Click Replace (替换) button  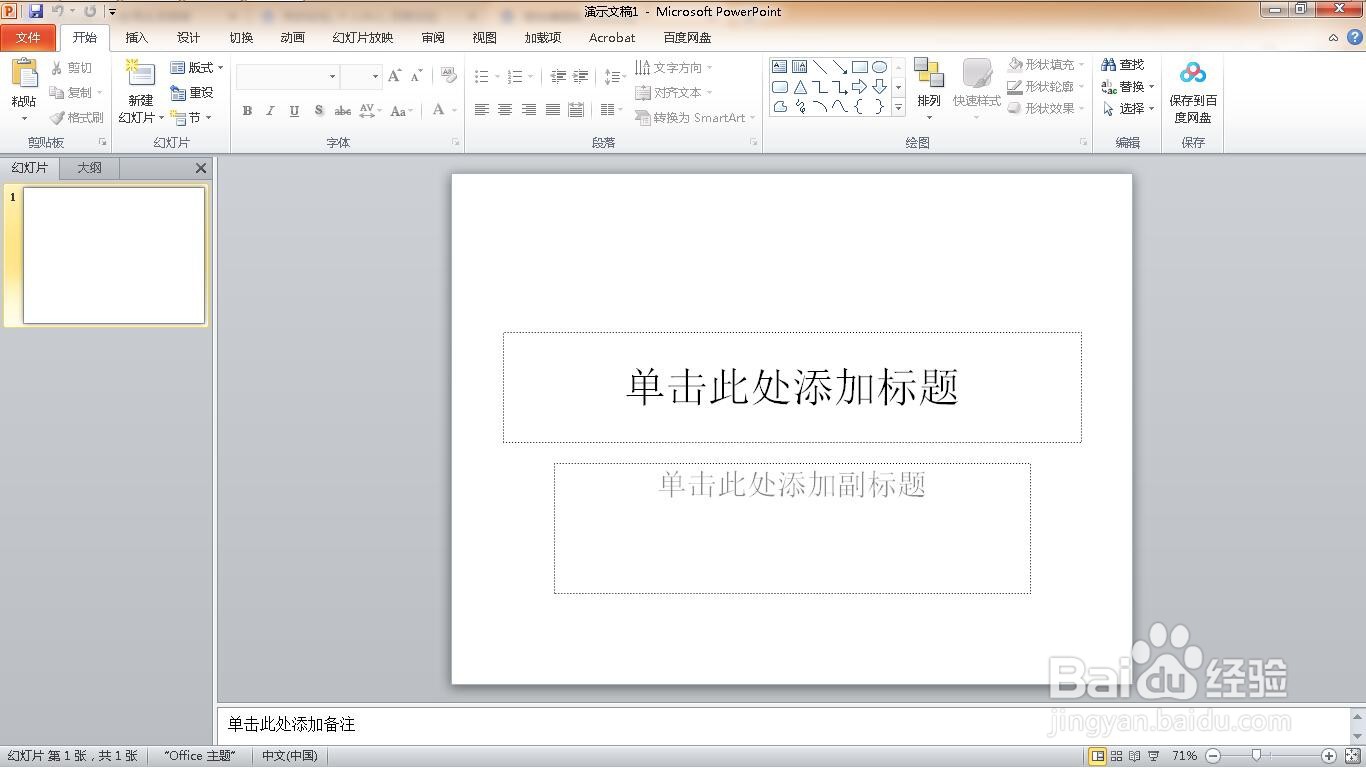click(x=1128, y=86)
